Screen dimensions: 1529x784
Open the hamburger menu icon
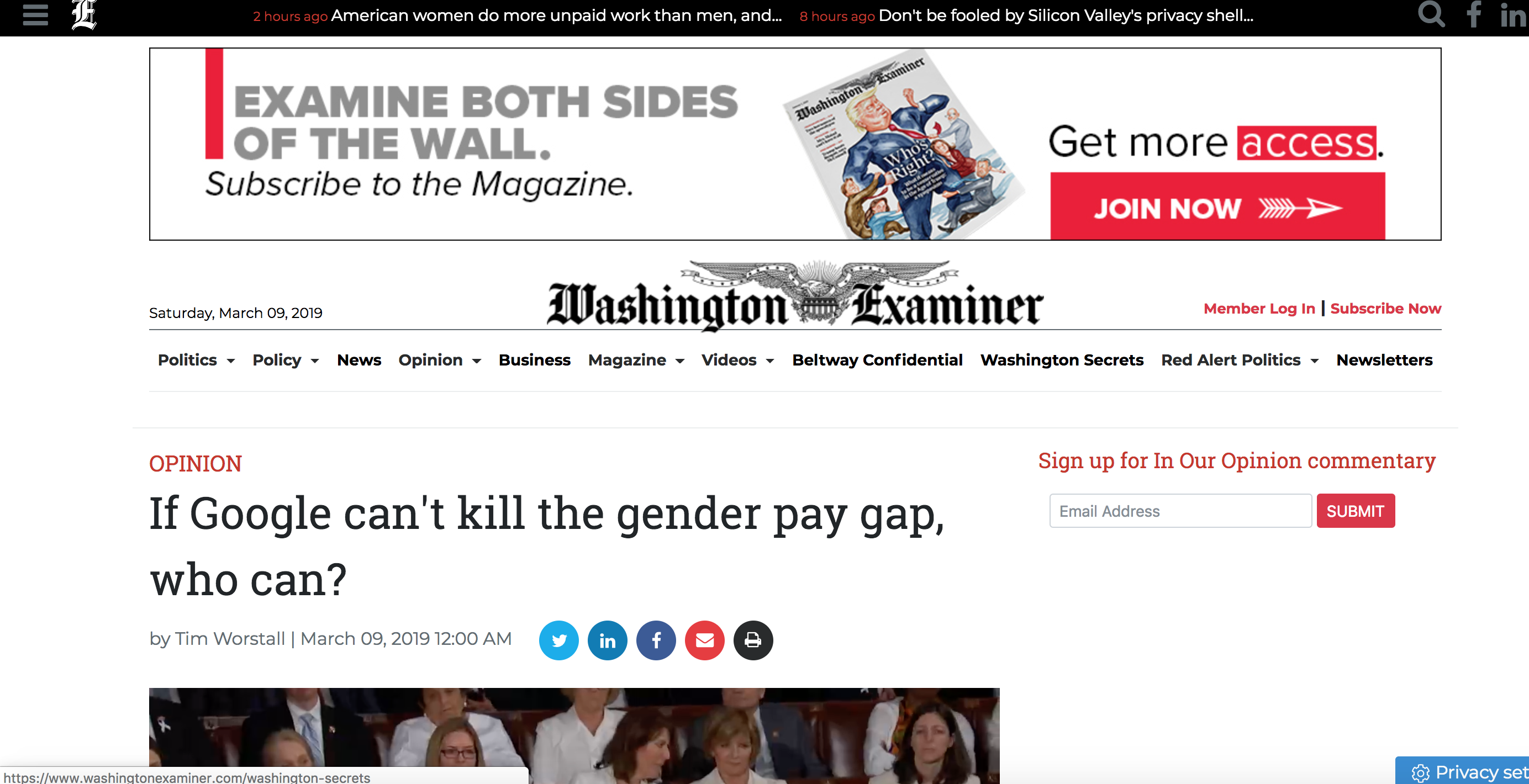[35, 15]
